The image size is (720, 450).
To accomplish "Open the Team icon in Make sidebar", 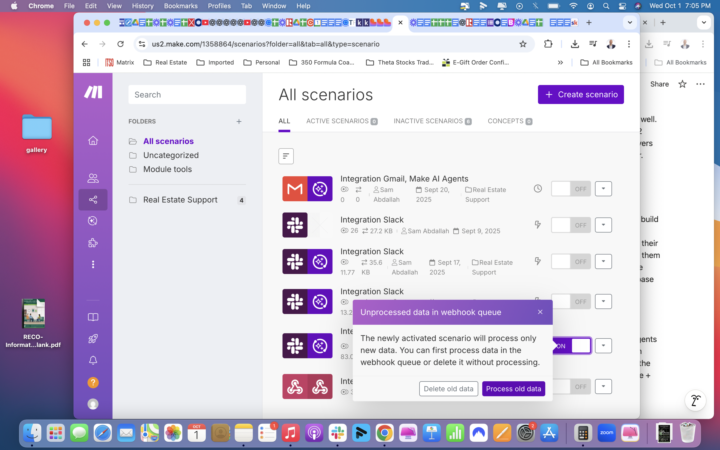I will click(93, 178).
